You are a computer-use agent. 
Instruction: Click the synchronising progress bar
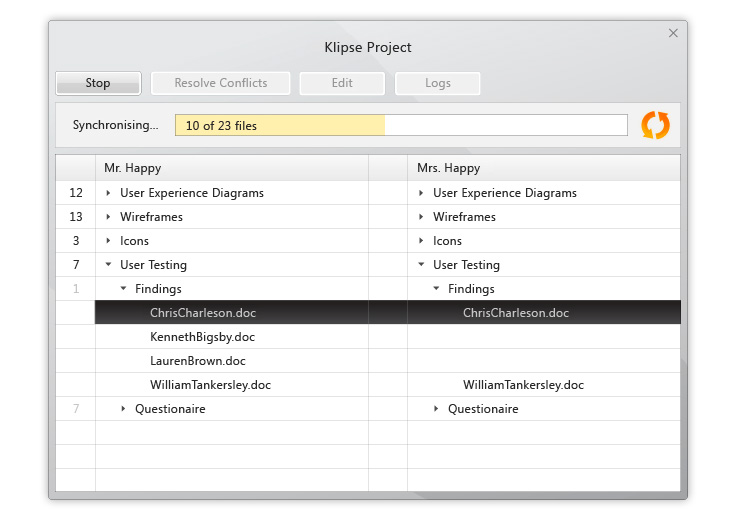point(401,125)
